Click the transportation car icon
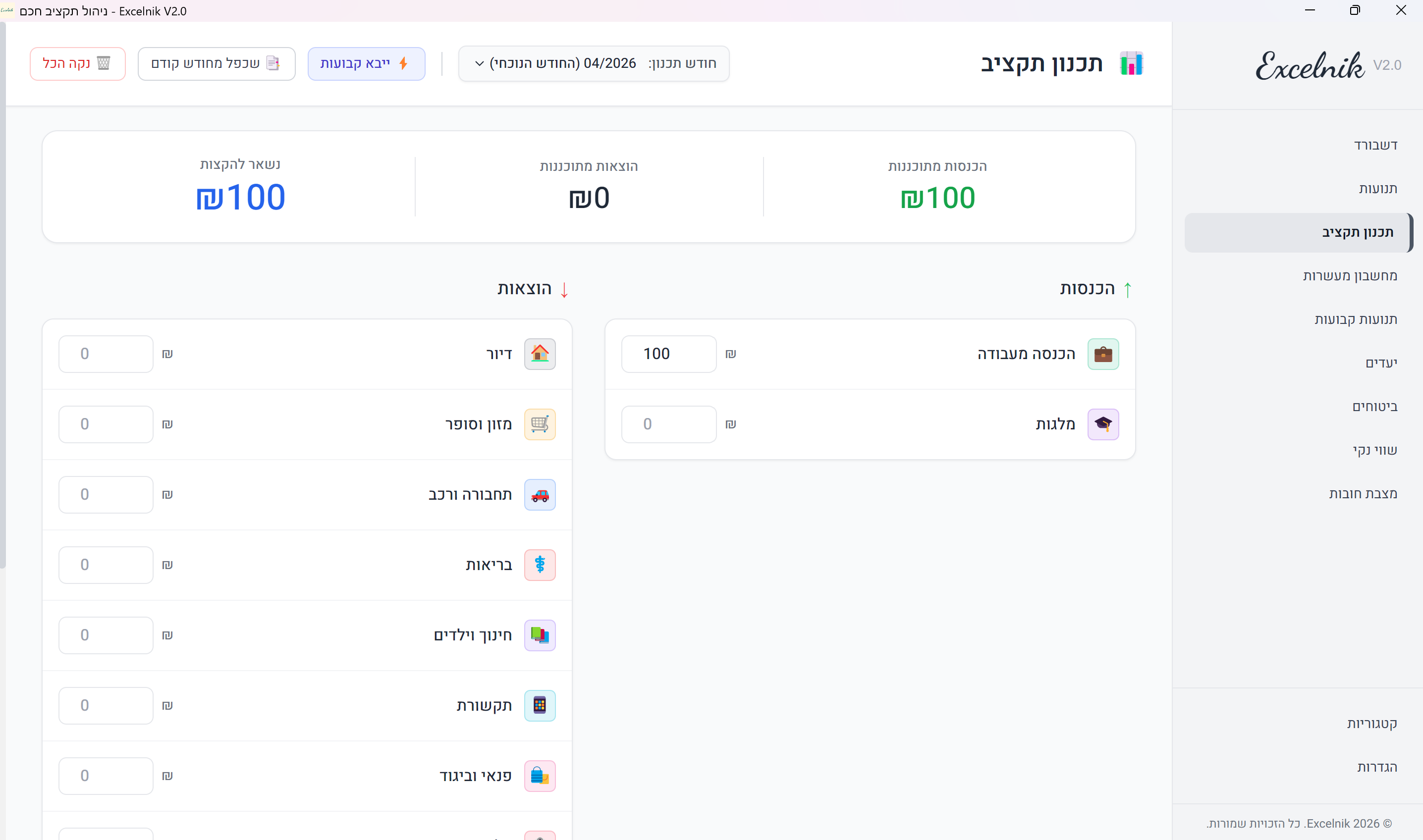 pyautogui.click(x=539, y=495)
